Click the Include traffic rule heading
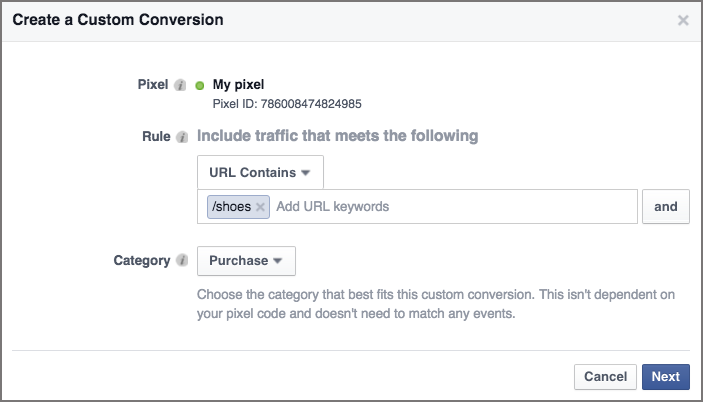 337,136
